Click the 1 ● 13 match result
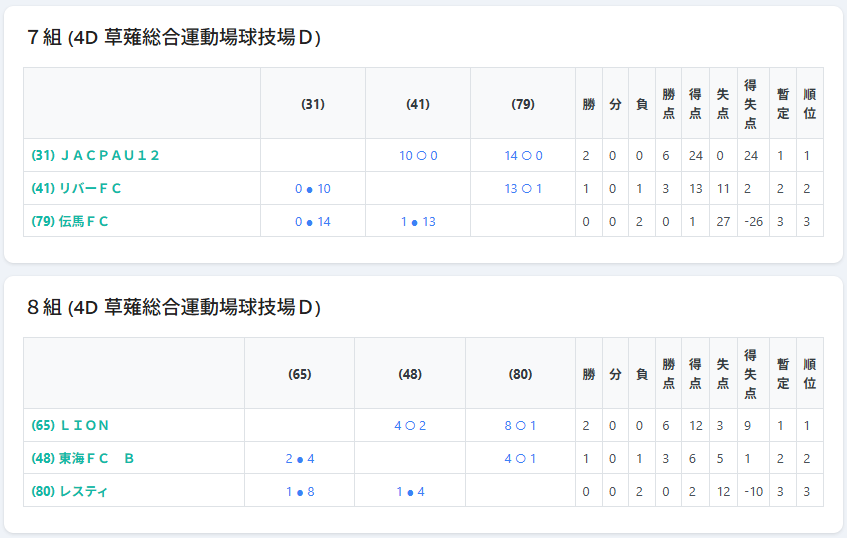 pyautogui.click(x=418, y=221)
